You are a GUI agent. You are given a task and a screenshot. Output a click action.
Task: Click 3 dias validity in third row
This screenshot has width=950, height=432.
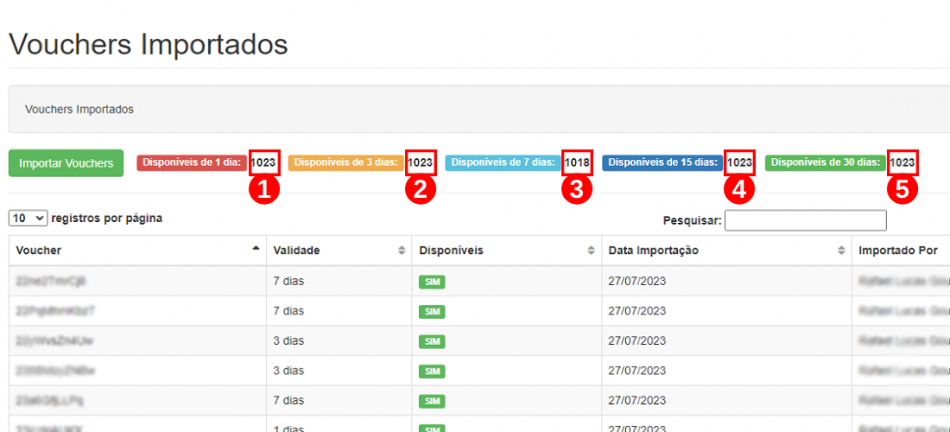point(288,341)
